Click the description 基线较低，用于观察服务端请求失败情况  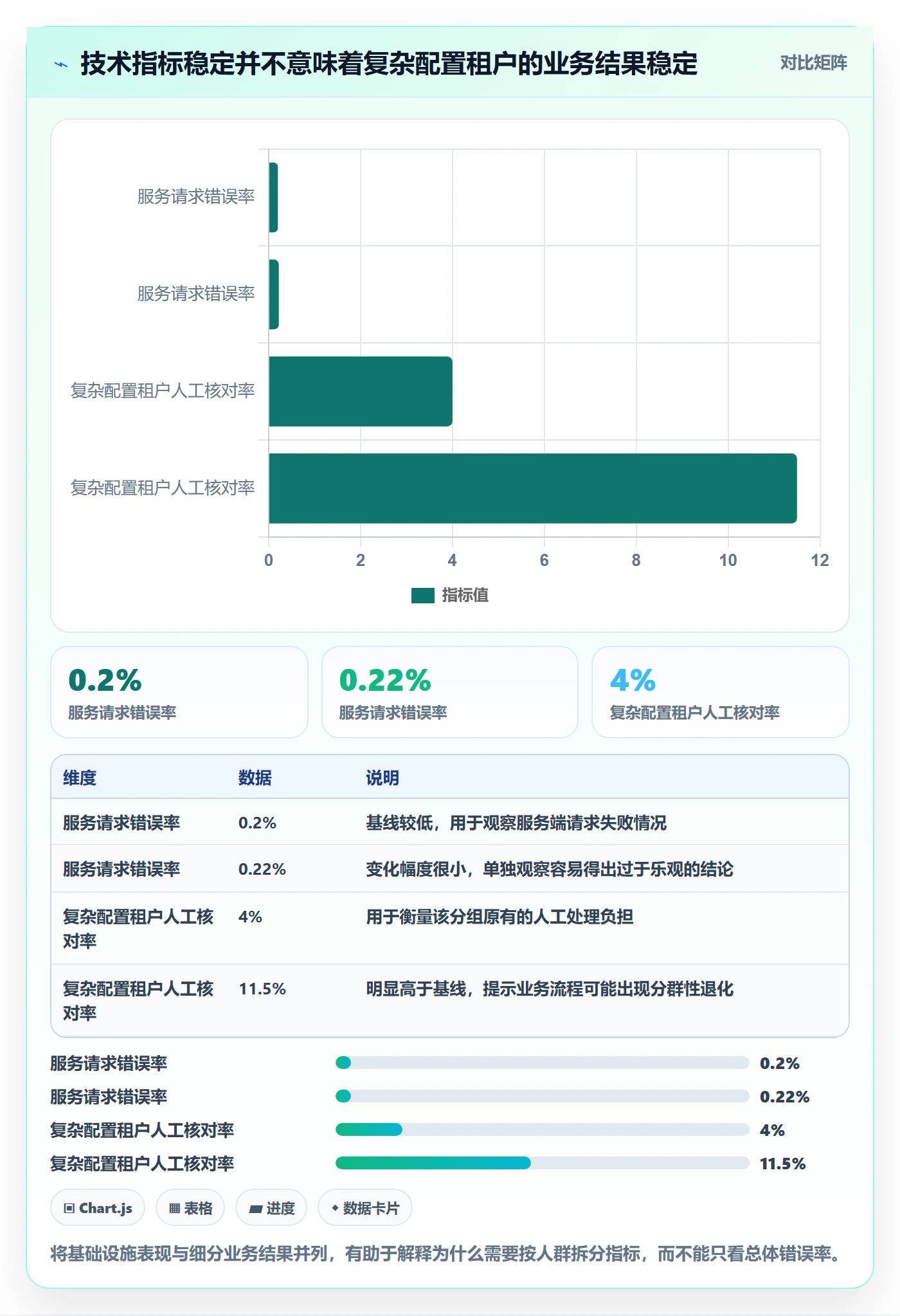tap(516, 823)
